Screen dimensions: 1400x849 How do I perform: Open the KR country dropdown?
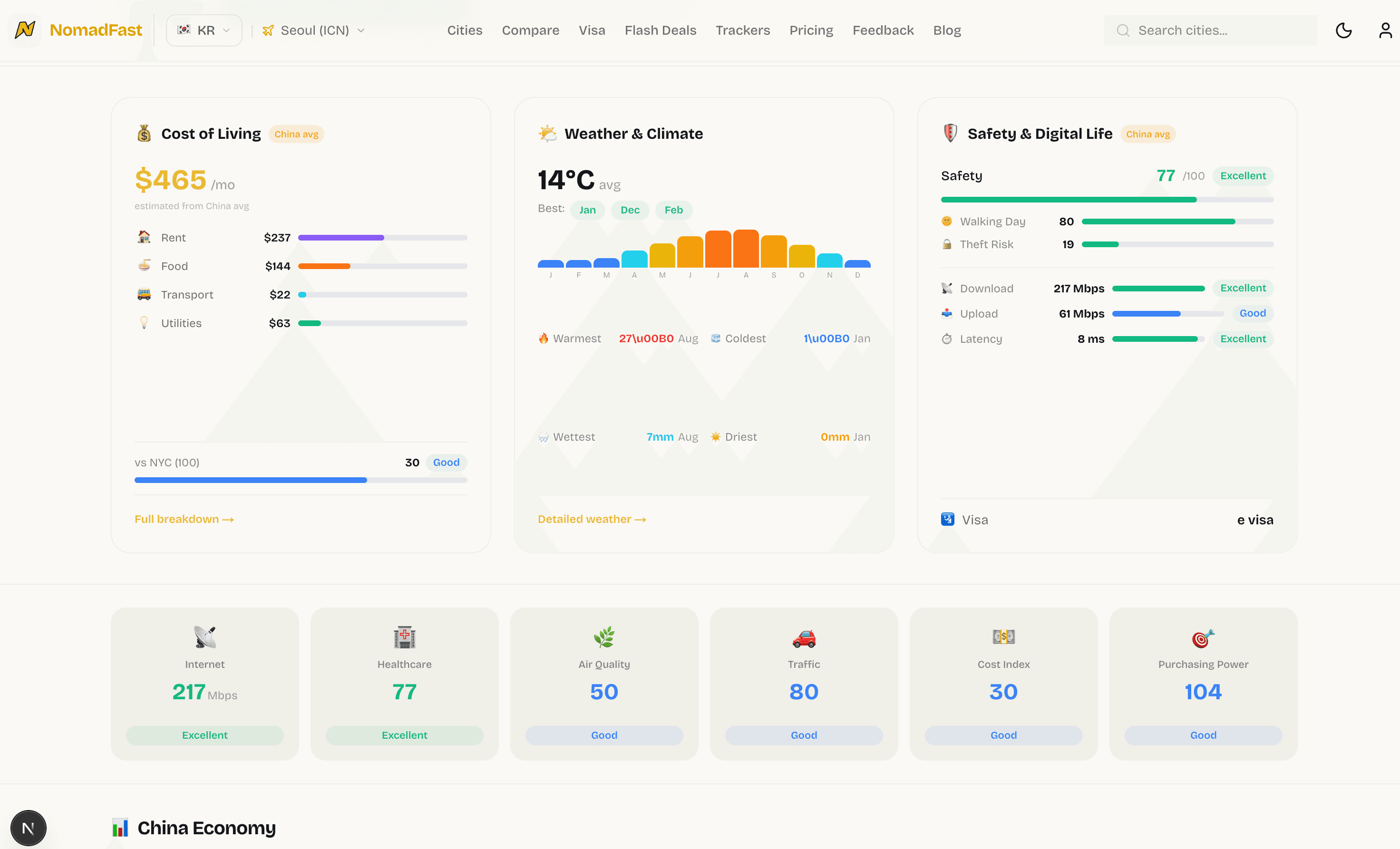[x=204, y=30]
